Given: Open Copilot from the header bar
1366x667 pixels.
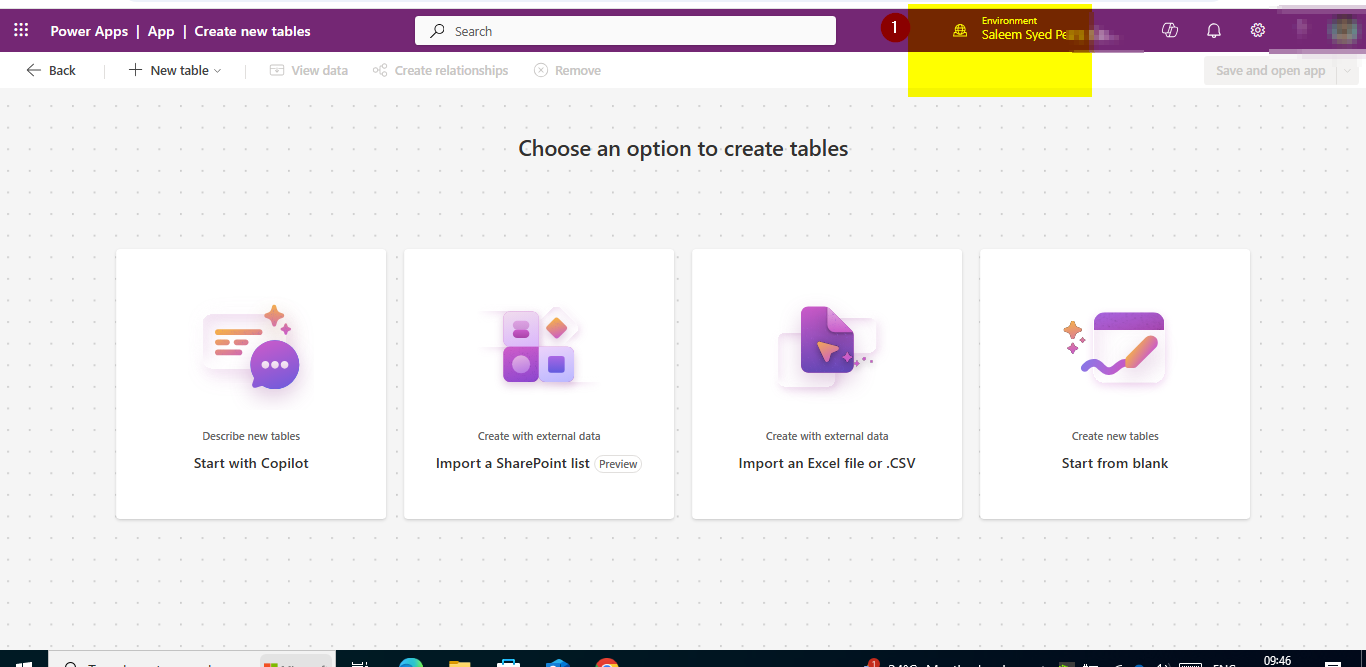Looking at the screenshot, I should coord(1170,31).
